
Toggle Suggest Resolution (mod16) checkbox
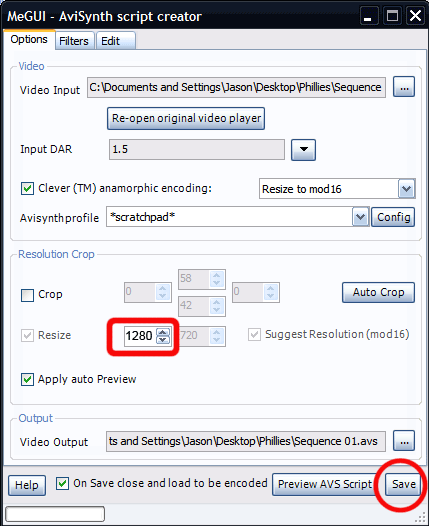254,334
